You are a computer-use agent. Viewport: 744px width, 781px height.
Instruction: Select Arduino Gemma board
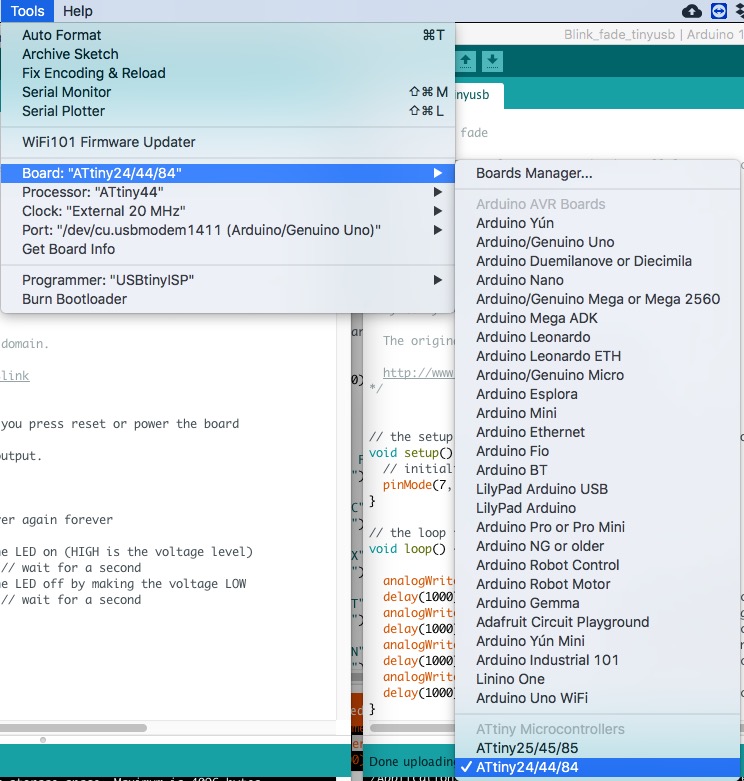click(598, 603)
